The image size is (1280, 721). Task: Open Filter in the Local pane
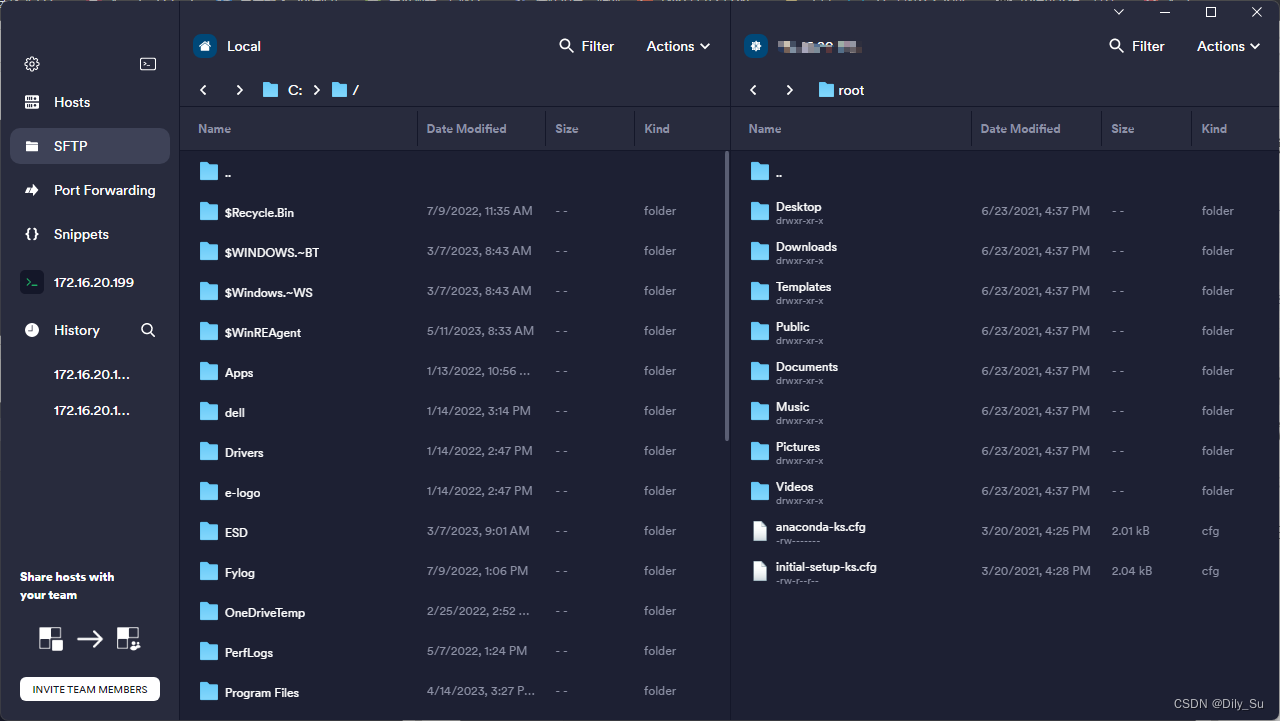587,46
